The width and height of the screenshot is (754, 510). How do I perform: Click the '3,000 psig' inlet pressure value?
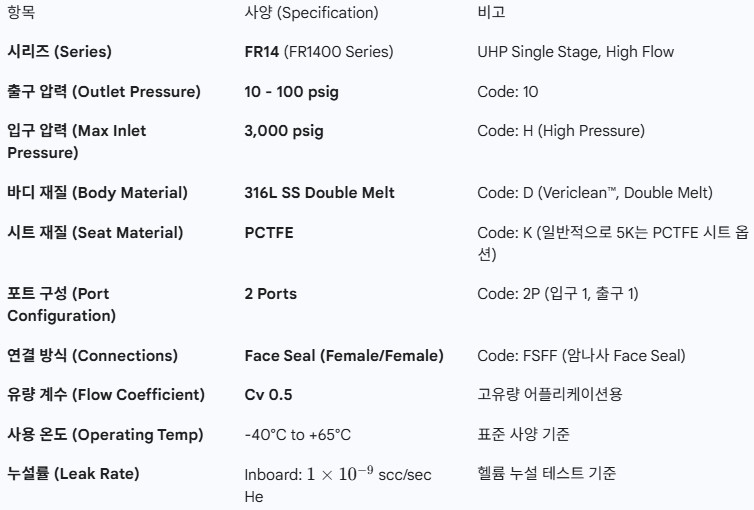click(283, 131)
